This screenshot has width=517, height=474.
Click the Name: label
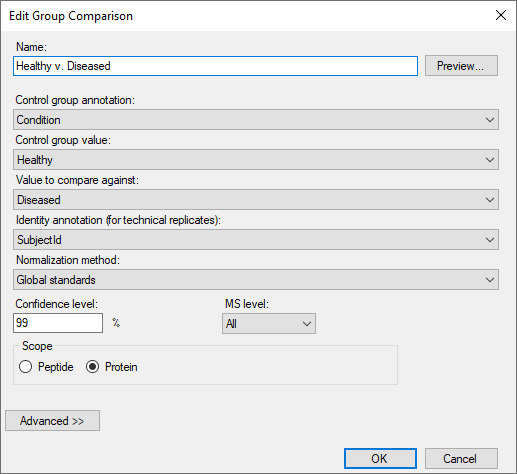(x=31, y=47)
